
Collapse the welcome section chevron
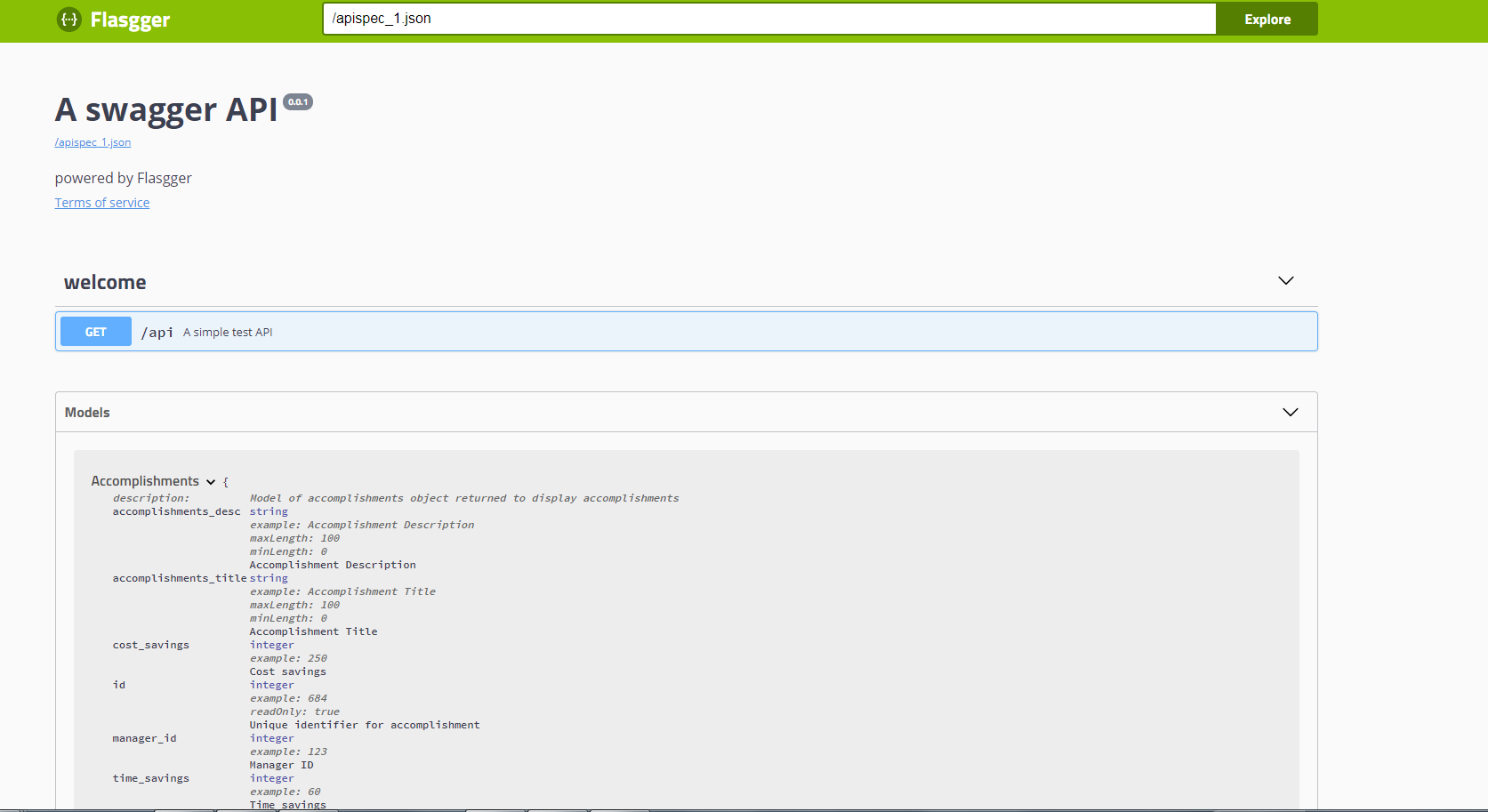point(1285,281)
